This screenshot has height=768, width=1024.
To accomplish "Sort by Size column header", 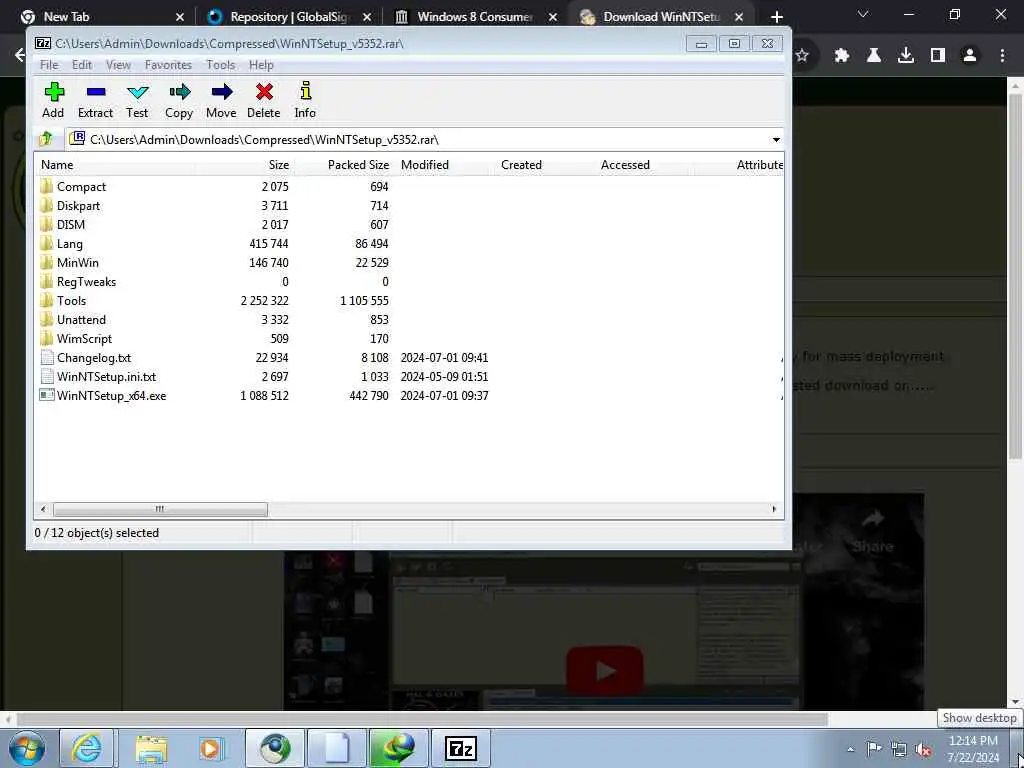I will (x=248, y=165).
